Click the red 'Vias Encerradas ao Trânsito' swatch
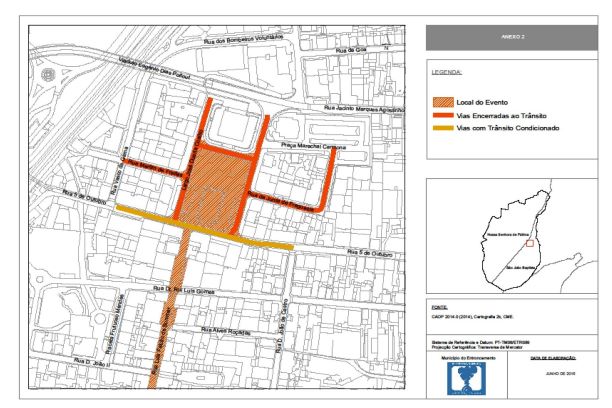The image size is (612, 408). point(440,116)
